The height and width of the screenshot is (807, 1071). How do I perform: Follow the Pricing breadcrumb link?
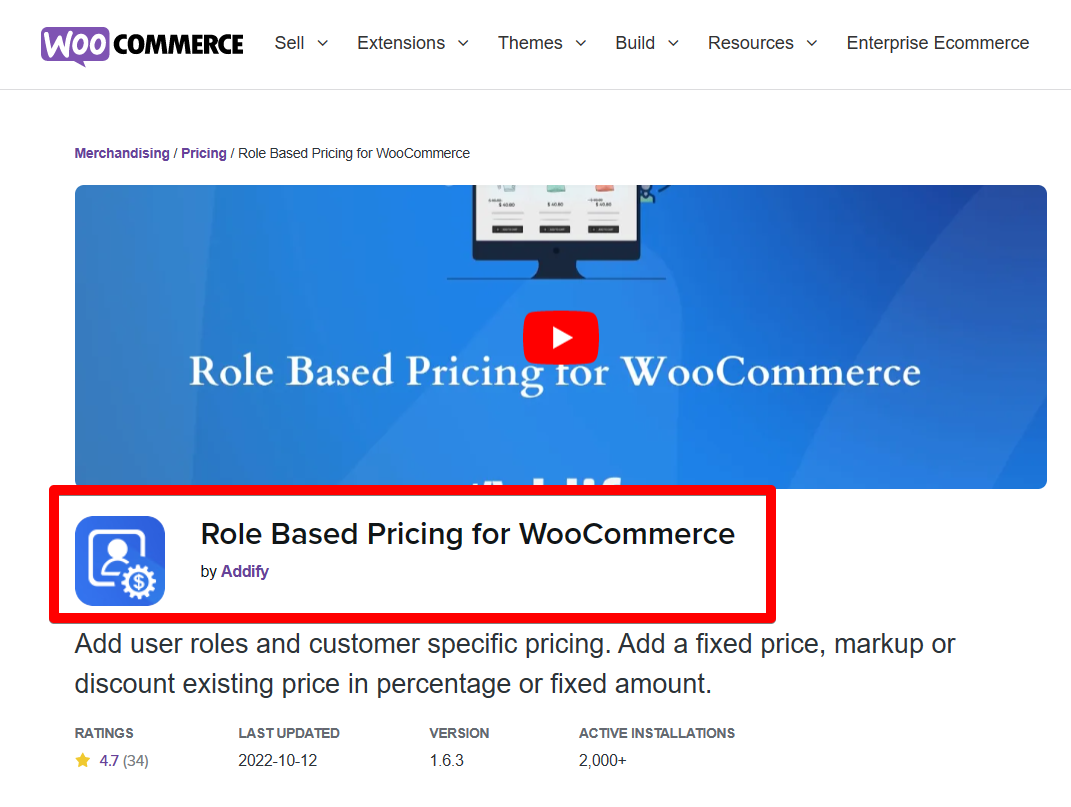tap(204, 153)
